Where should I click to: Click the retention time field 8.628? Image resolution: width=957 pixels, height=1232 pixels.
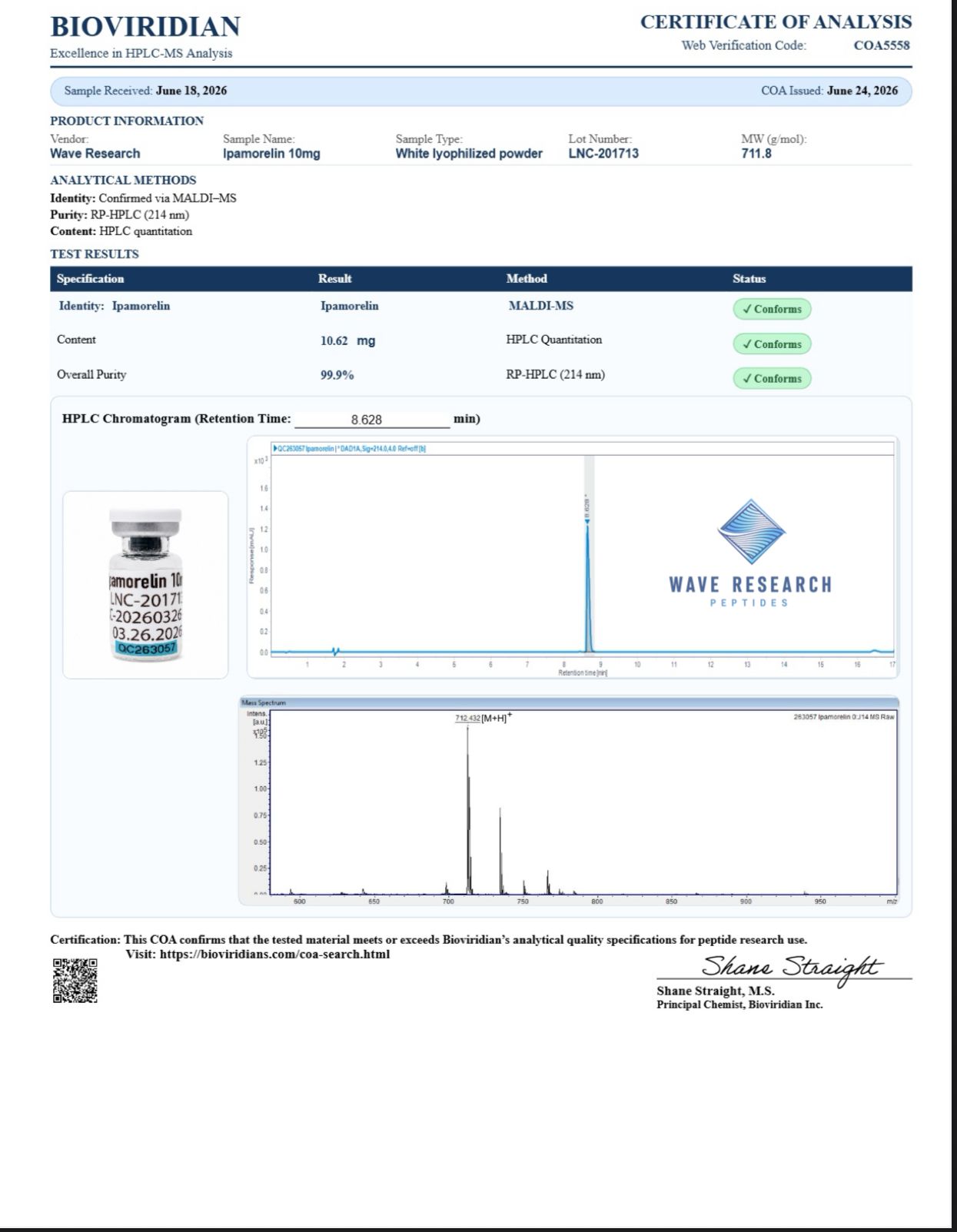point(372,420)
